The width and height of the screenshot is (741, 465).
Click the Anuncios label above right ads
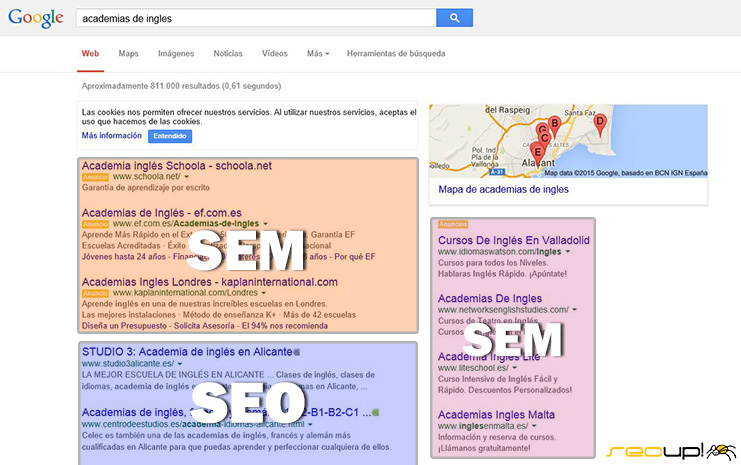coord(453,225)
